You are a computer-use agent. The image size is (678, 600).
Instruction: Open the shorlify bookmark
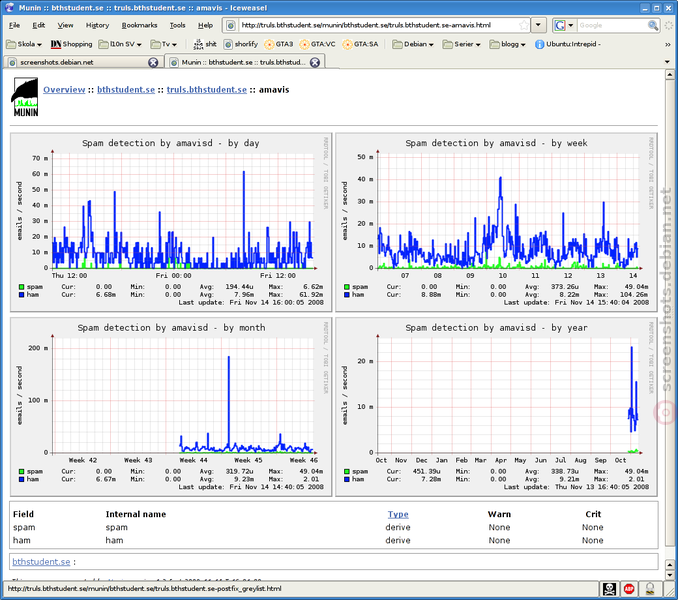[240, 44]
